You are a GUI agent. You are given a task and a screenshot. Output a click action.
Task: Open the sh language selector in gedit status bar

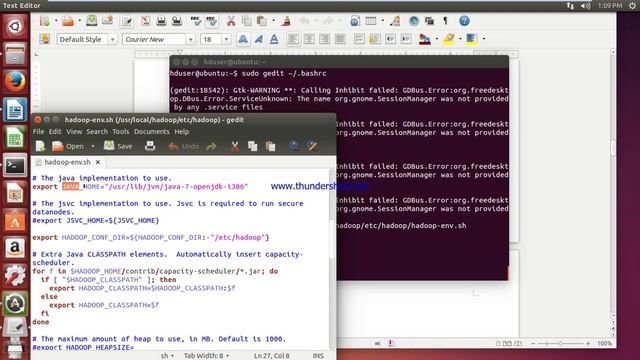167,356
